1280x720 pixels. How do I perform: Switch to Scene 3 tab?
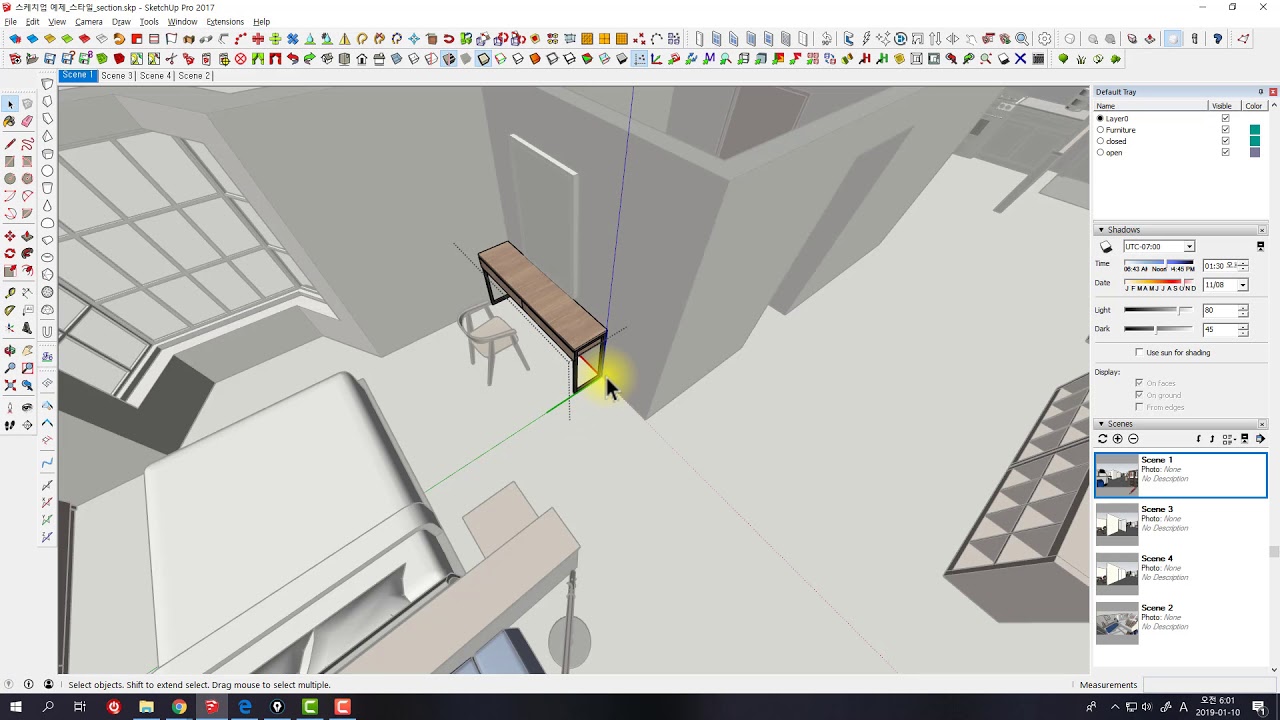click(x=116, y=76)
